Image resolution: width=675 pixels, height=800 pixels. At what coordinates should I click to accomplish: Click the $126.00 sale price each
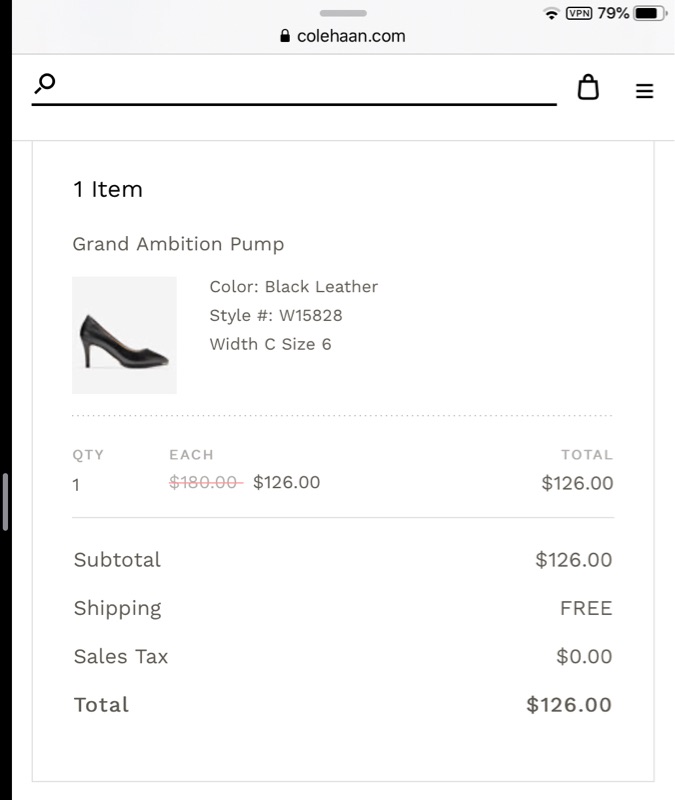286,482
